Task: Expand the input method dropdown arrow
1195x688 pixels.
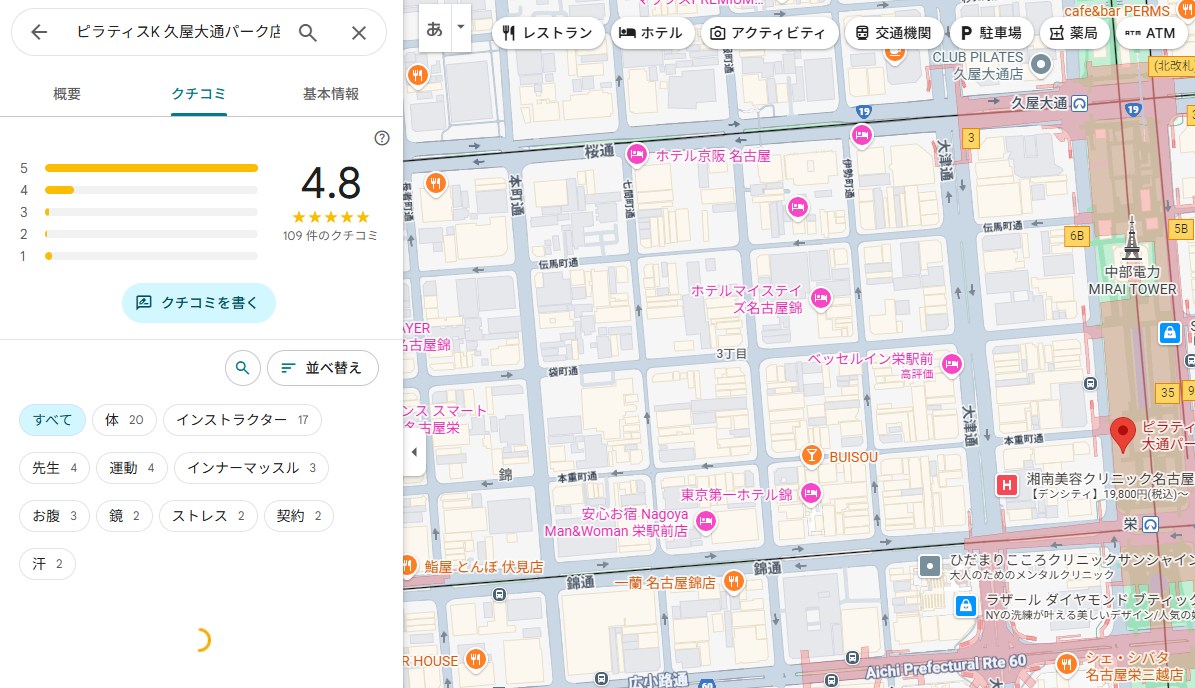Action: 460,27
